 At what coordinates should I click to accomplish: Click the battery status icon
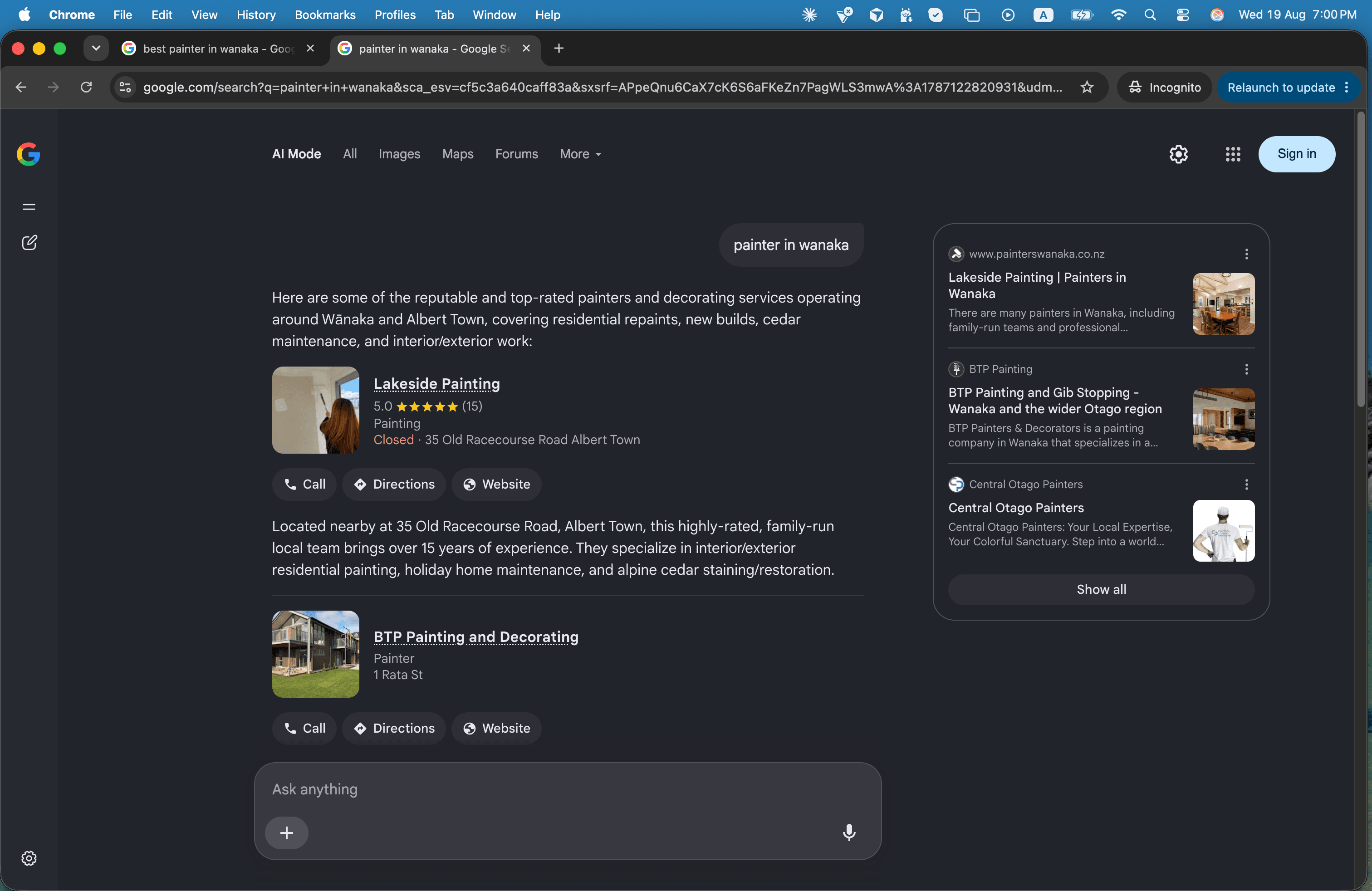[x=1082, y=15]
